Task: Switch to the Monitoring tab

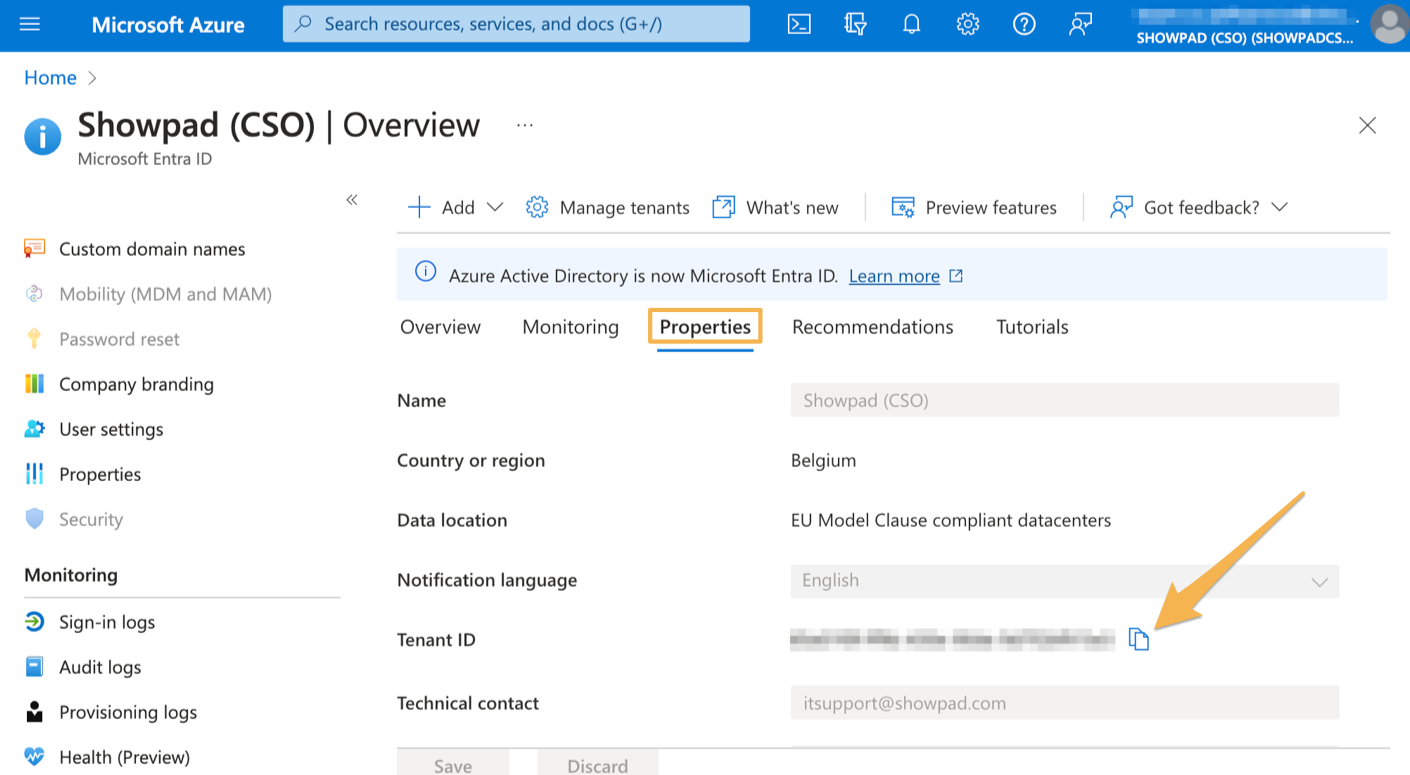Action: tap(570, 327)
